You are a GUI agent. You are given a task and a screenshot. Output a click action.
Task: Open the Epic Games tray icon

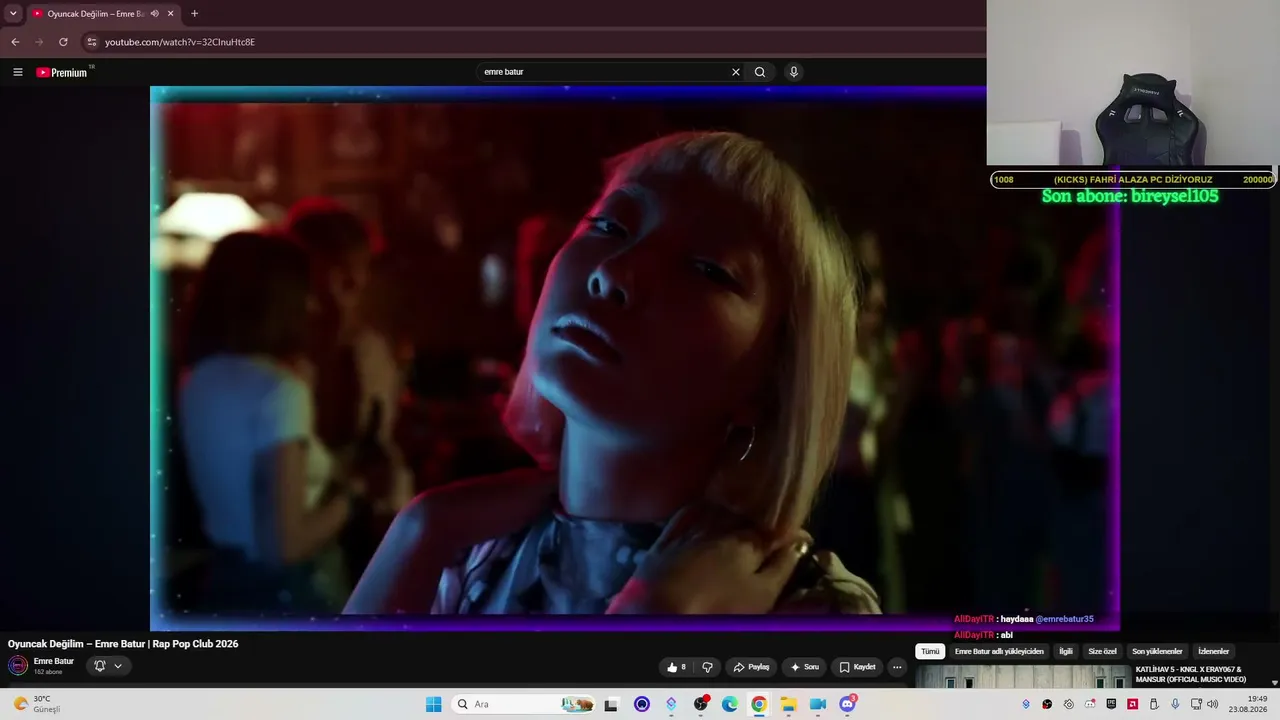(x=1111, y=704)
